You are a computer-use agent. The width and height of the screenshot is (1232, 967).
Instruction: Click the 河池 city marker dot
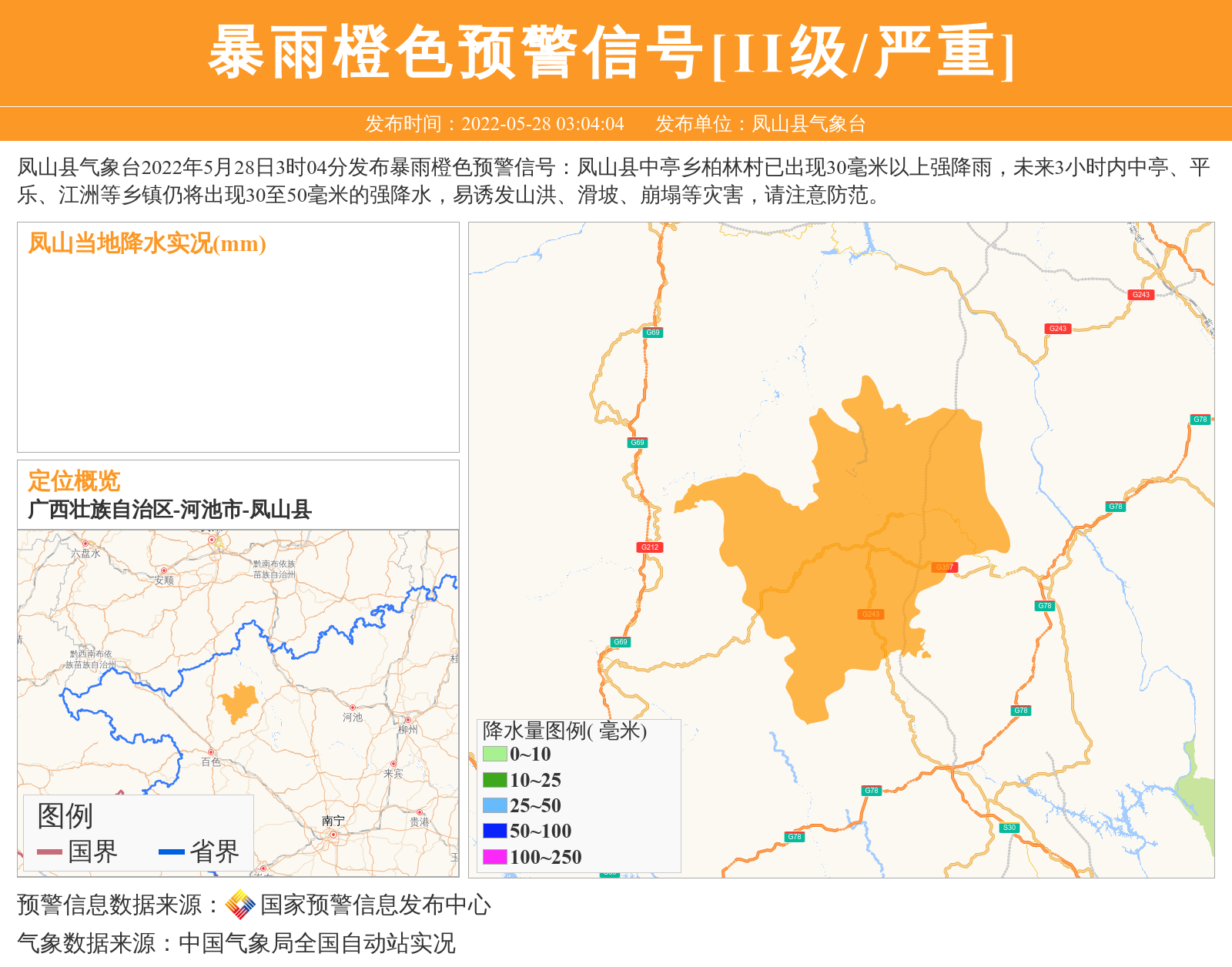click(x=353, y=707)
